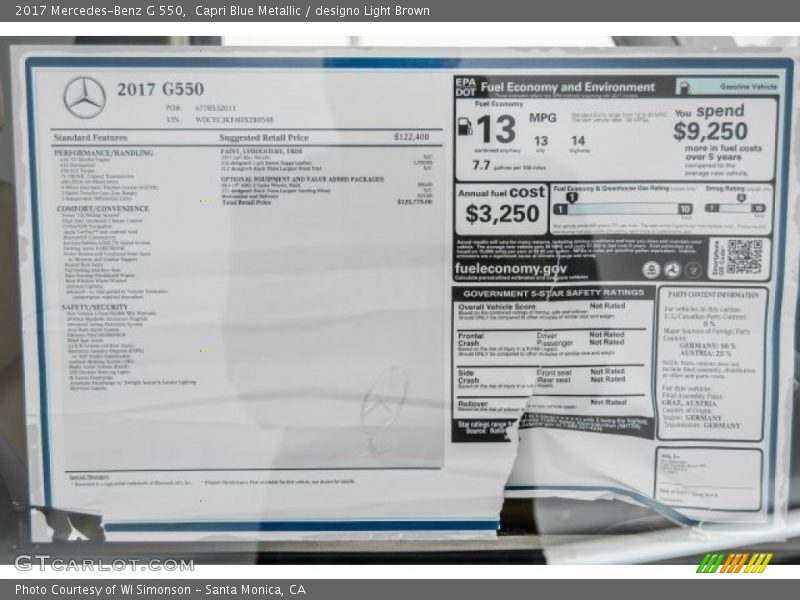Click the 'SAFETY/SECURITY' section heading
The image size is (800, 600).
coord(94,307)
